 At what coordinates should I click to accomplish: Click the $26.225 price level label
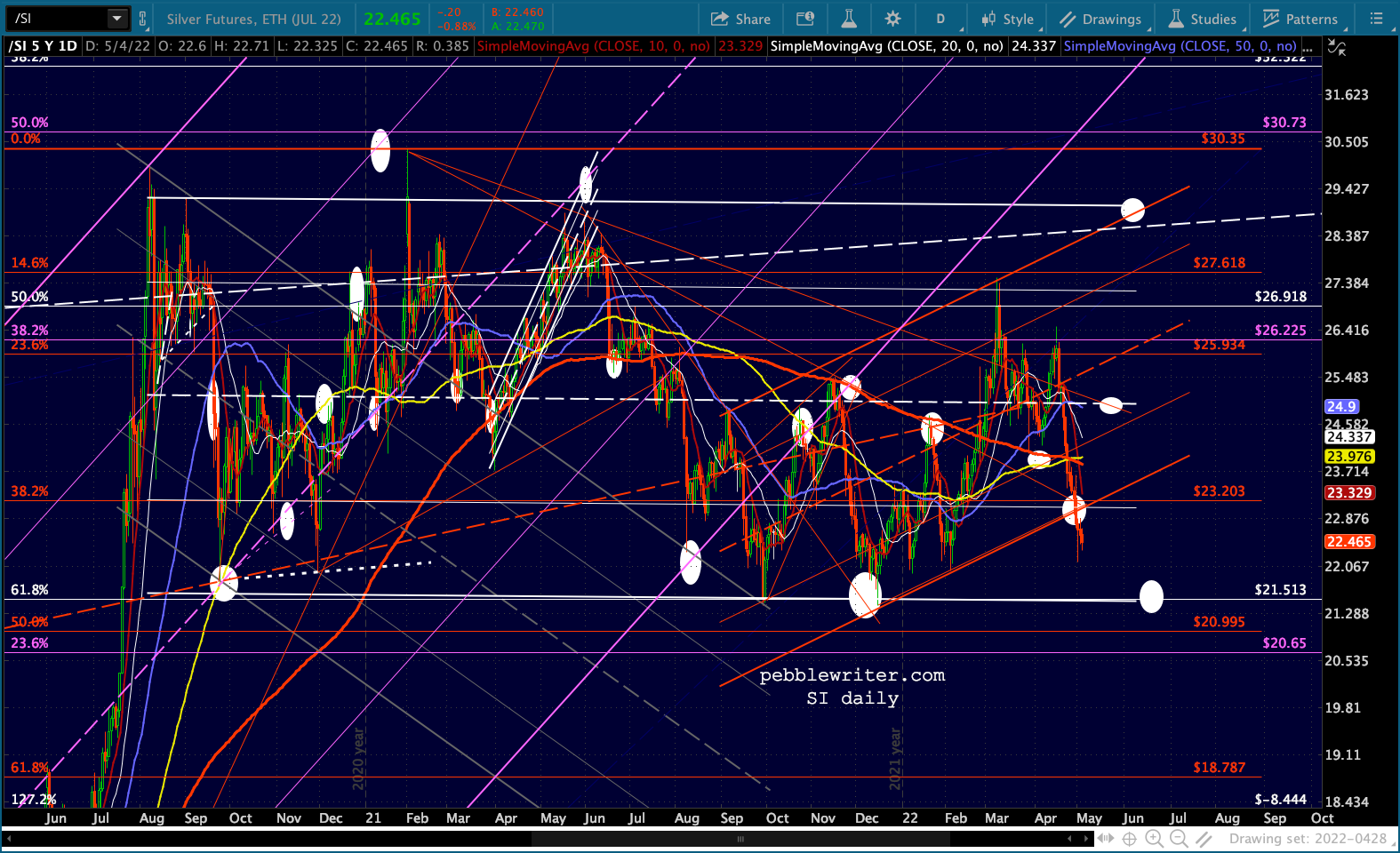click(1281, 331)
